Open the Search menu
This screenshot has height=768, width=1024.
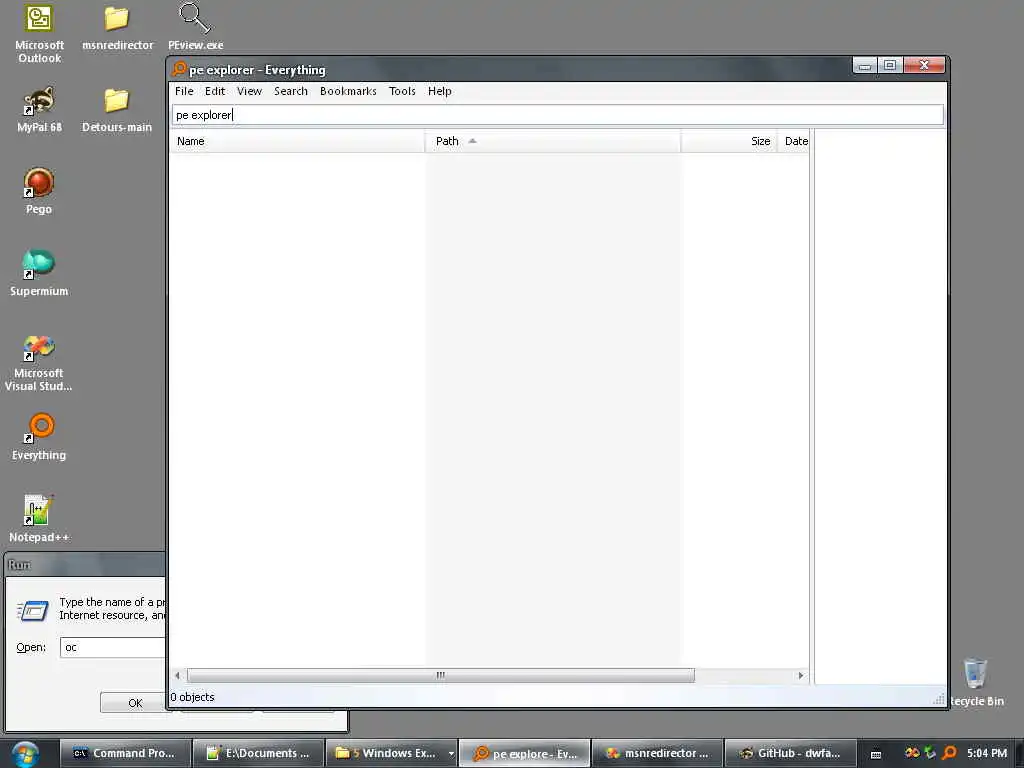(291, 91)
